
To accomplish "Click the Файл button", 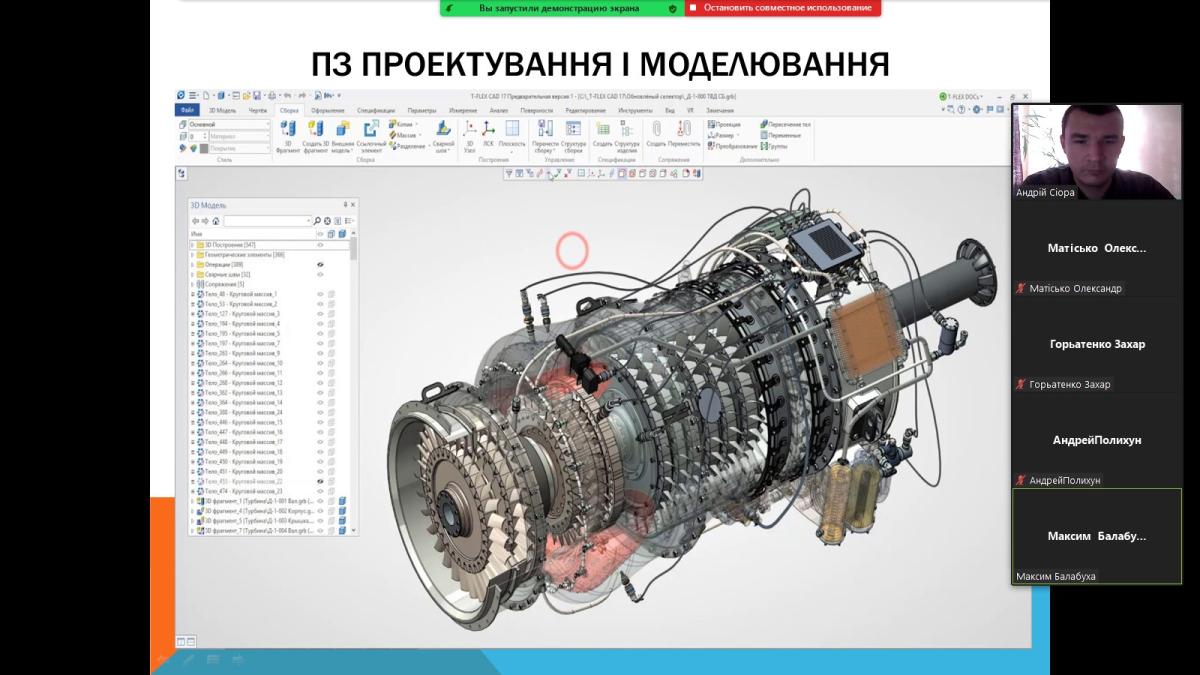I will click(x=188, y=110).
